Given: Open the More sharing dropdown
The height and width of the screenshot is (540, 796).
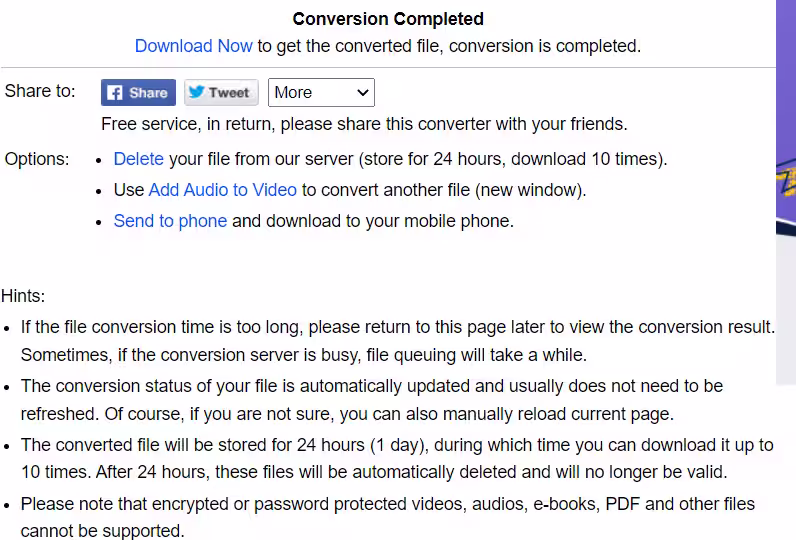Looking at the screenshot, I should tap(321, 93).
